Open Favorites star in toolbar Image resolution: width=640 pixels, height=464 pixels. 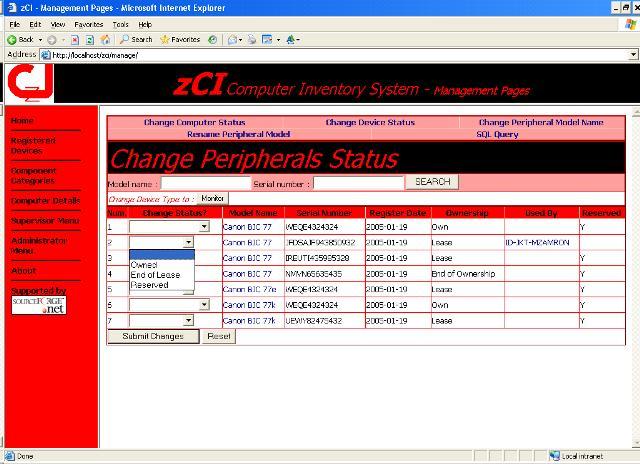(x=180, y=39)
